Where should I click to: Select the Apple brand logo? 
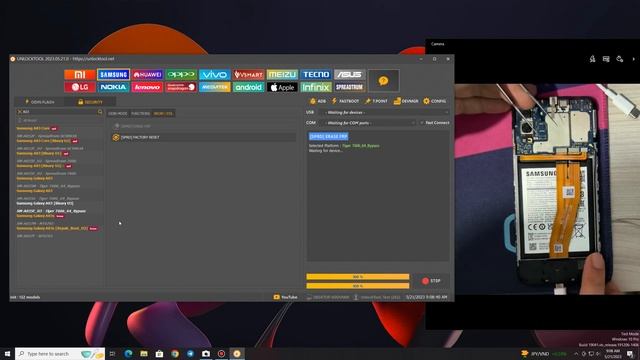point(282,87)
